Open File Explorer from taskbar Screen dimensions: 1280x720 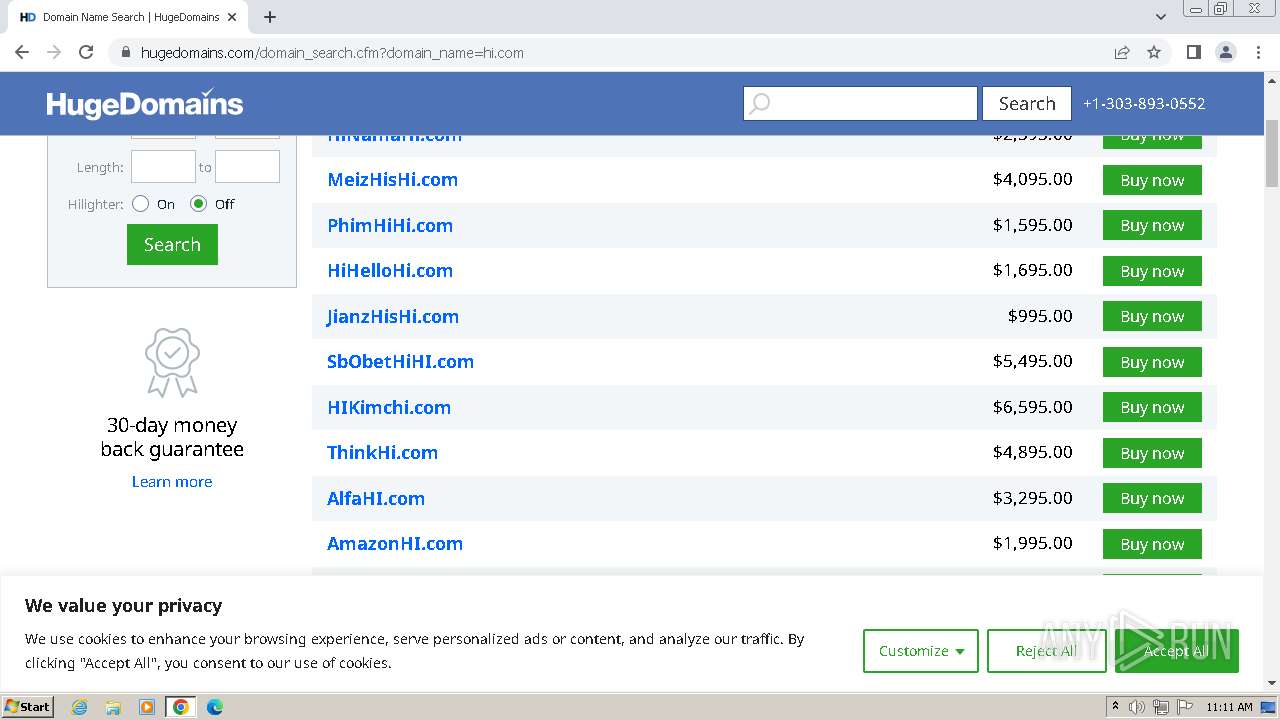113,707
